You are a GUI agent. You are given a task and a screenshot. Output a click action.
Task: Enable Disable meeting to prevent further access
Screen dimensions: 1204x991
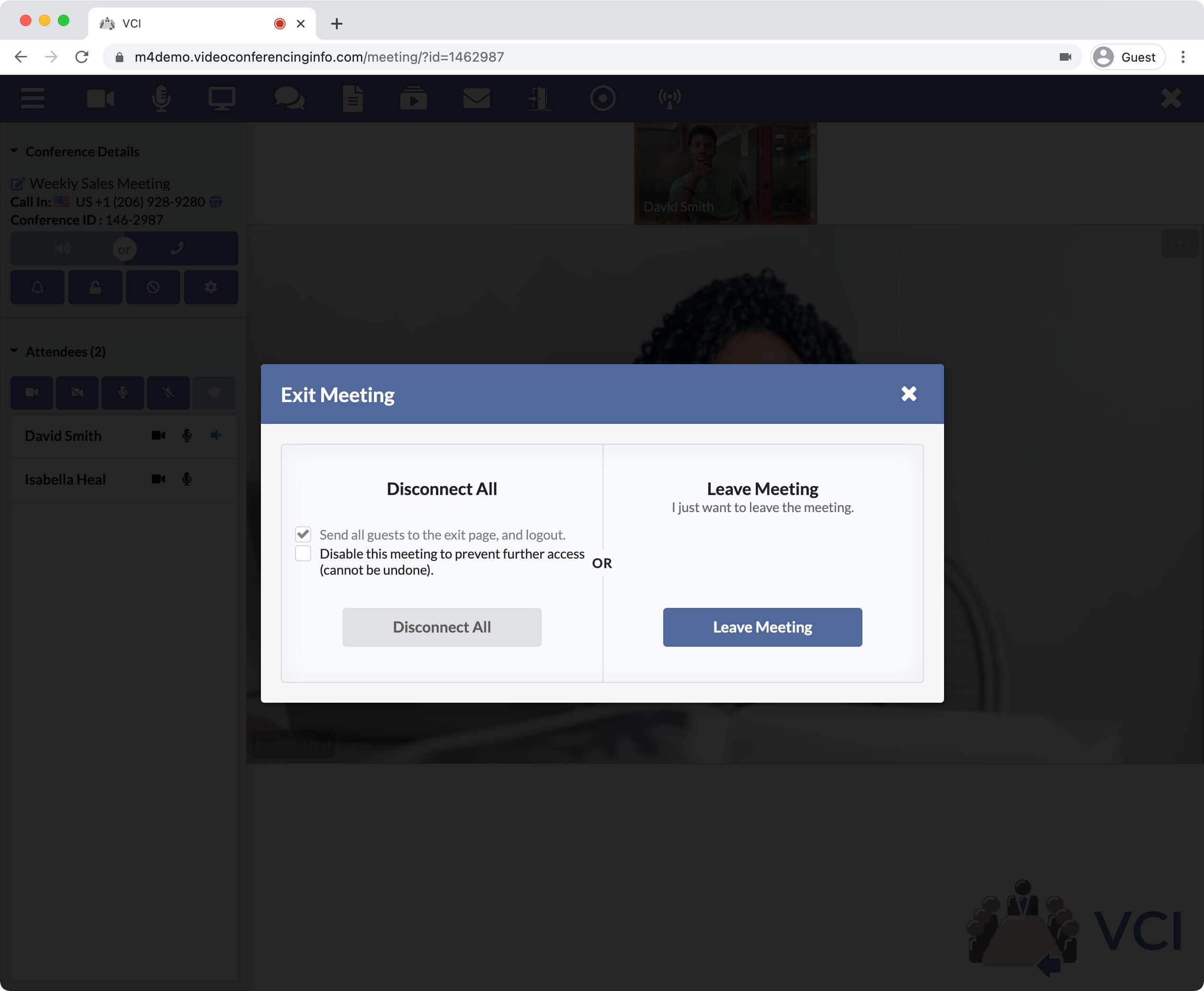304,553
